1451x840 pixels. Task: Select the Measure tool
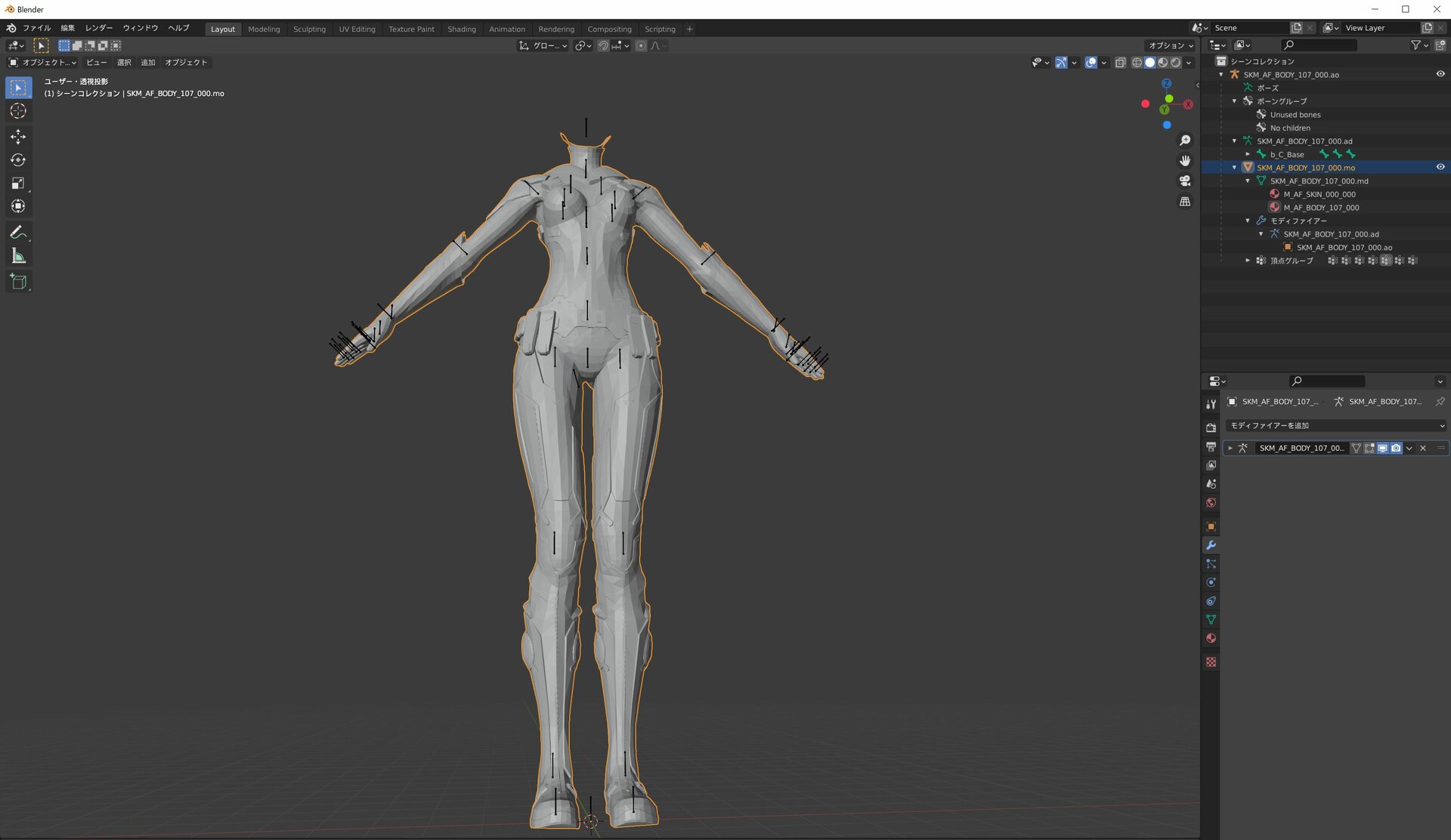coord(18,256)
